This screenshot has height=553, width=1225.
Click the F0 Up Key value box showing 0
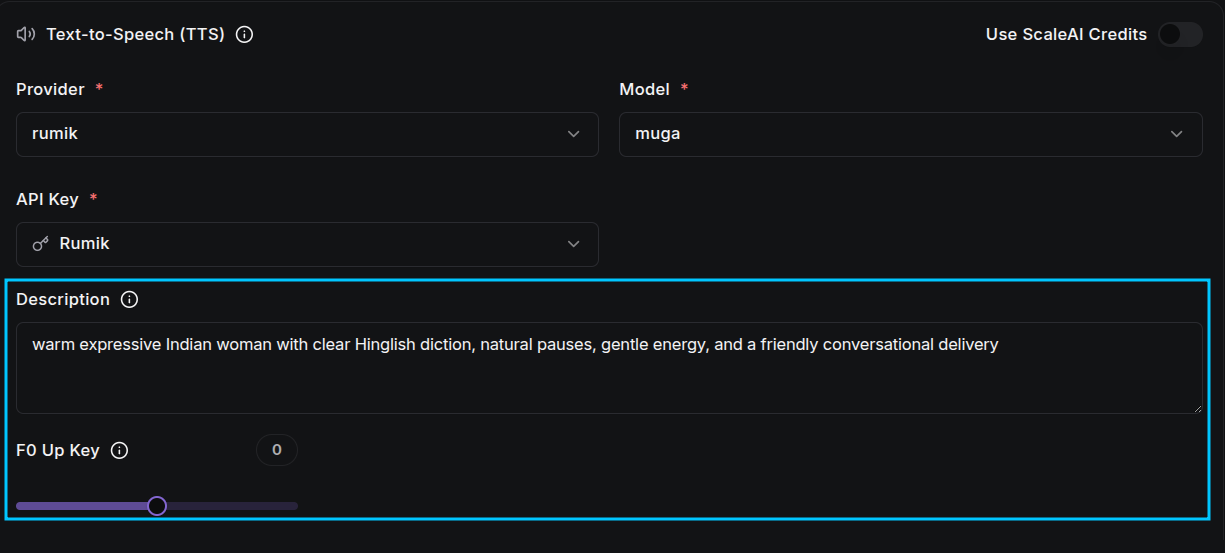click(x=277, y=450)
